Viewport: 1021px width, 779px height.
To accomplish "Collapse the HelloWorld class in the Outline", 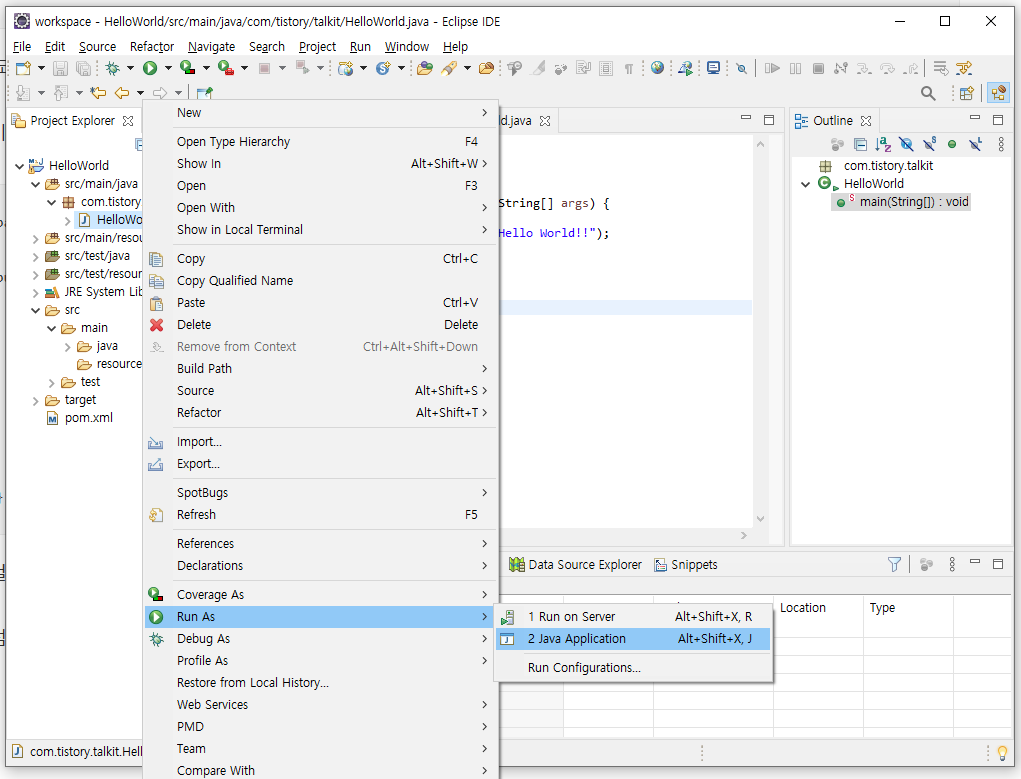I will pos(805,184).
